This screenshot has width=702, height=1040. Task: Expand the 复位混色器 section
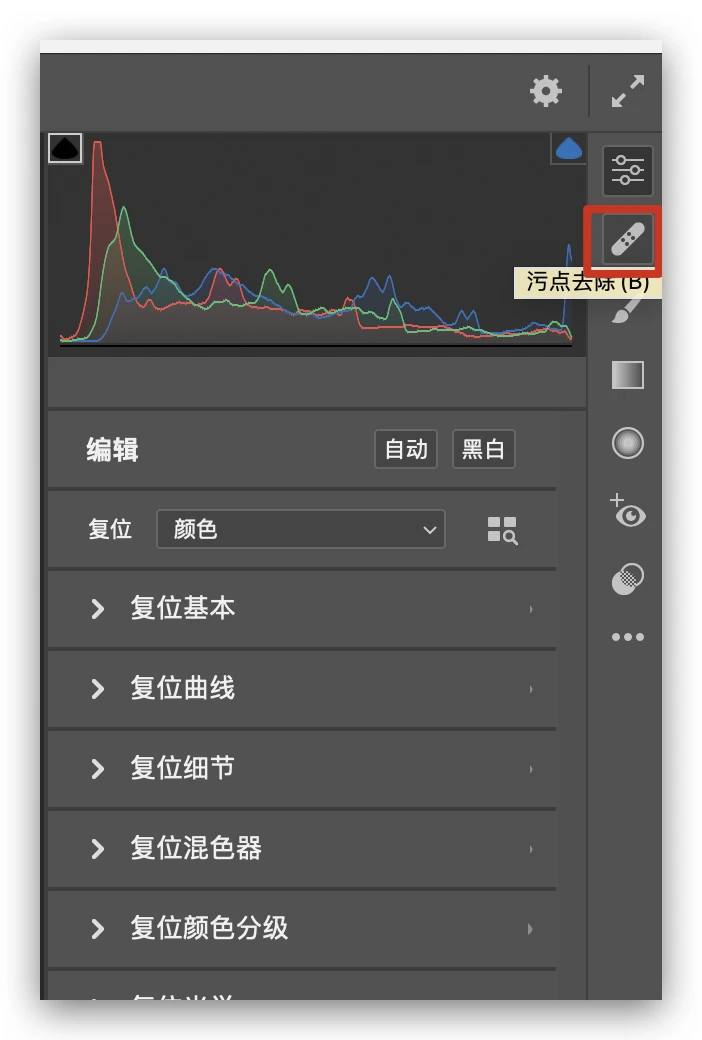point(302,849)
